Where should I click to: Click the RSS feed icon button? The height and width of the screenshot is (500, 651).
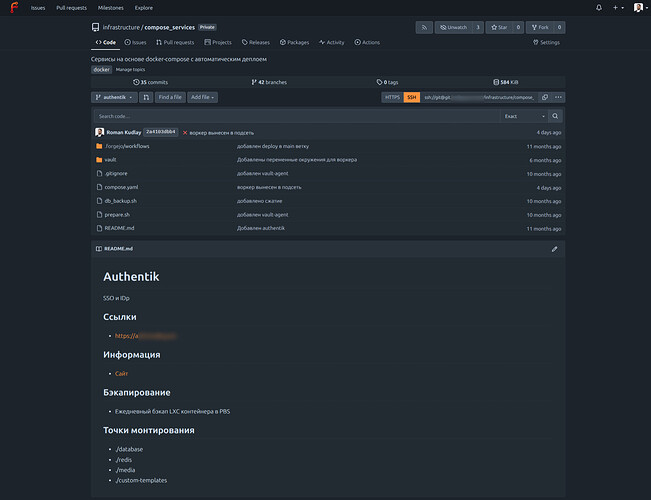pos(424,27)
